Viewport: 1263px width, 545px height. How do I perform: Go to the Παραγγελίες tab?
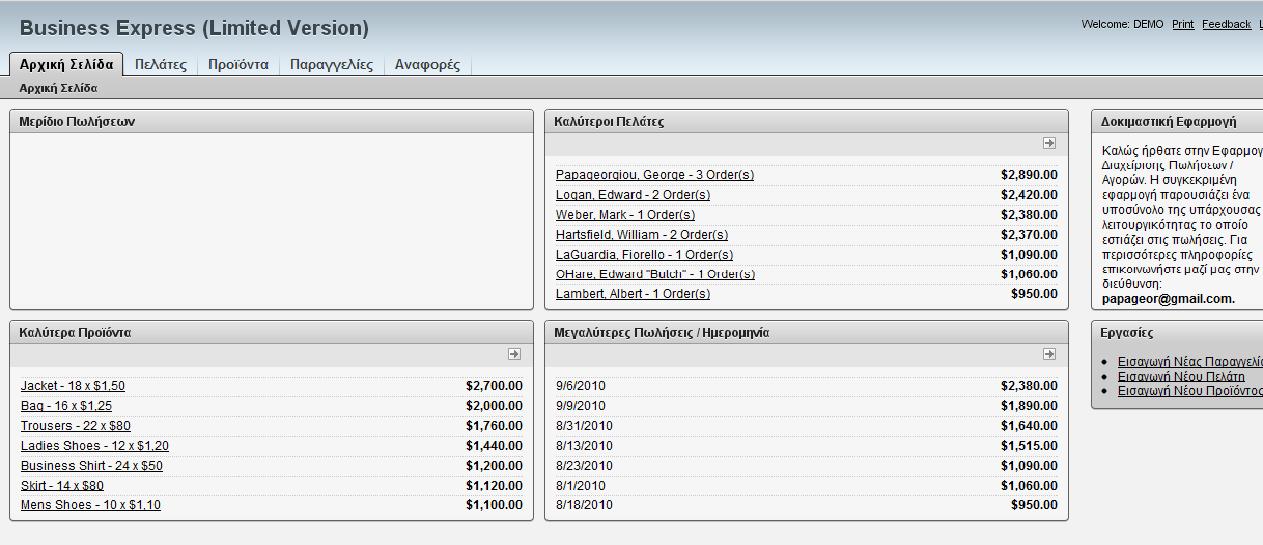[331, 64]
